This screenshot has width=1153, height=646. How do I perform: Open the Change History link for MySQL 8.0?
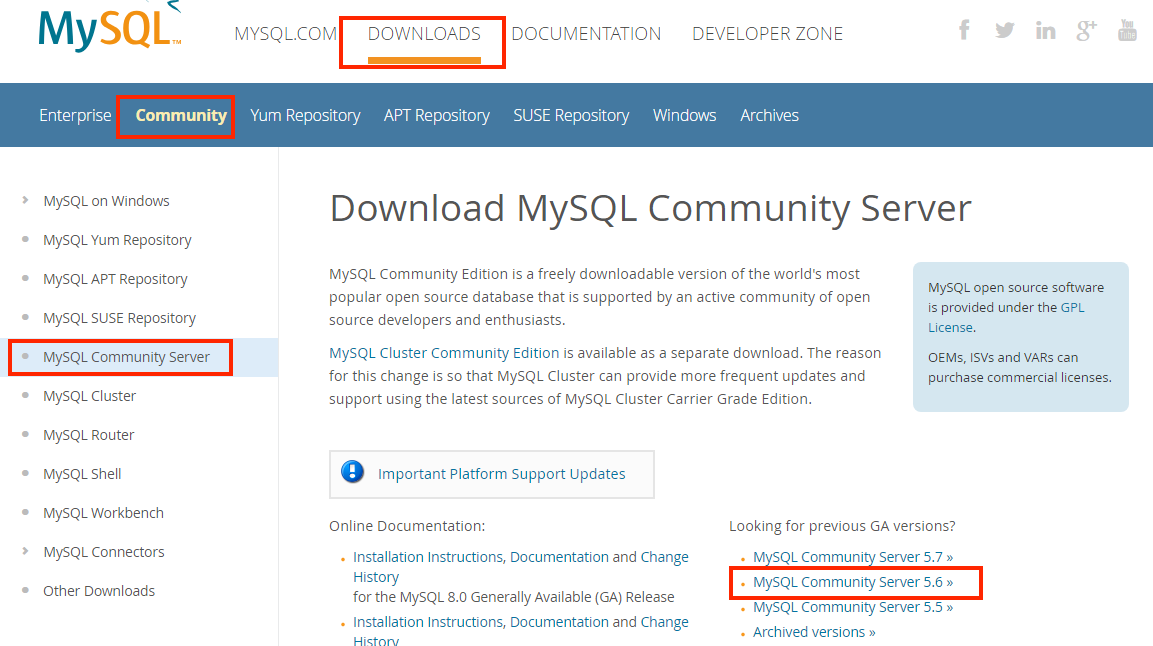[521, 567]
